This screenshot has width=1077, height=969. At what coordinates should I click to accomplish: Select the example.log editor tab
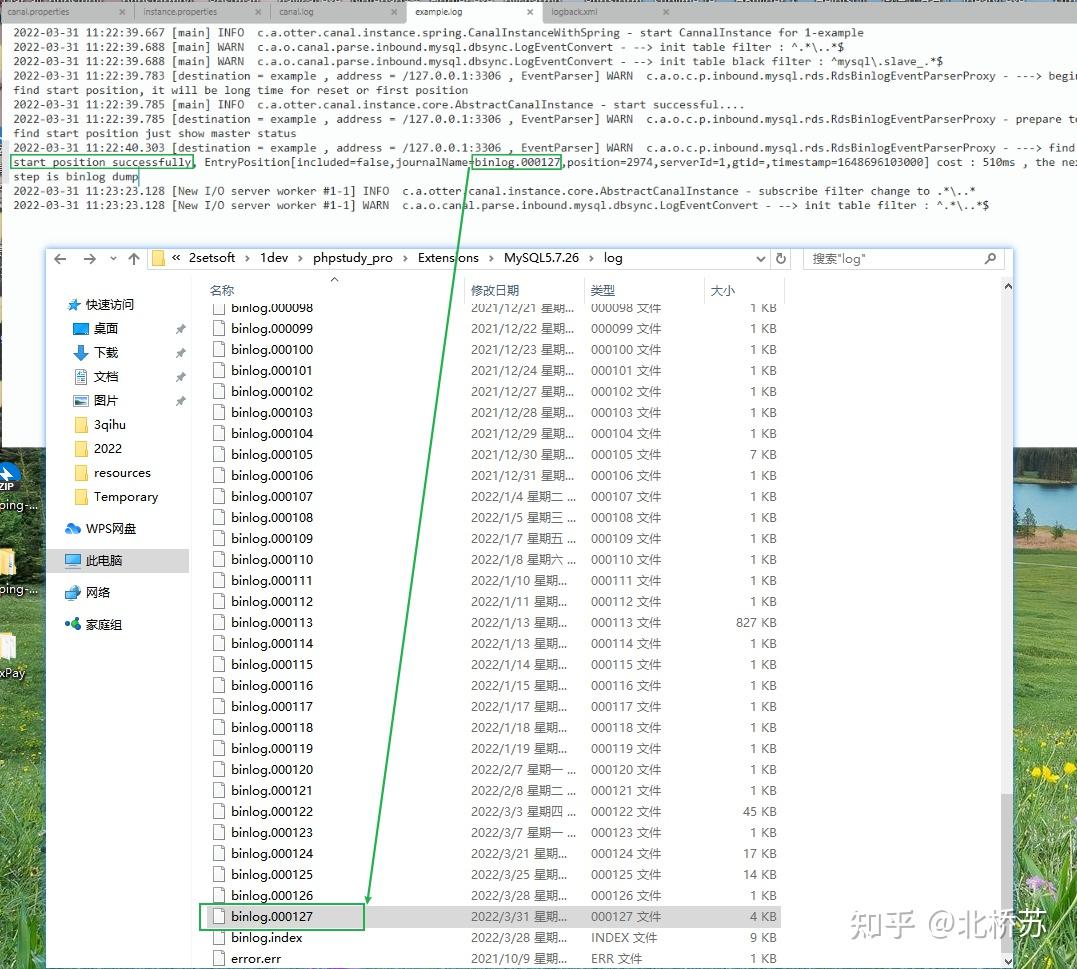pyautogui.click(x=438, y=12)
